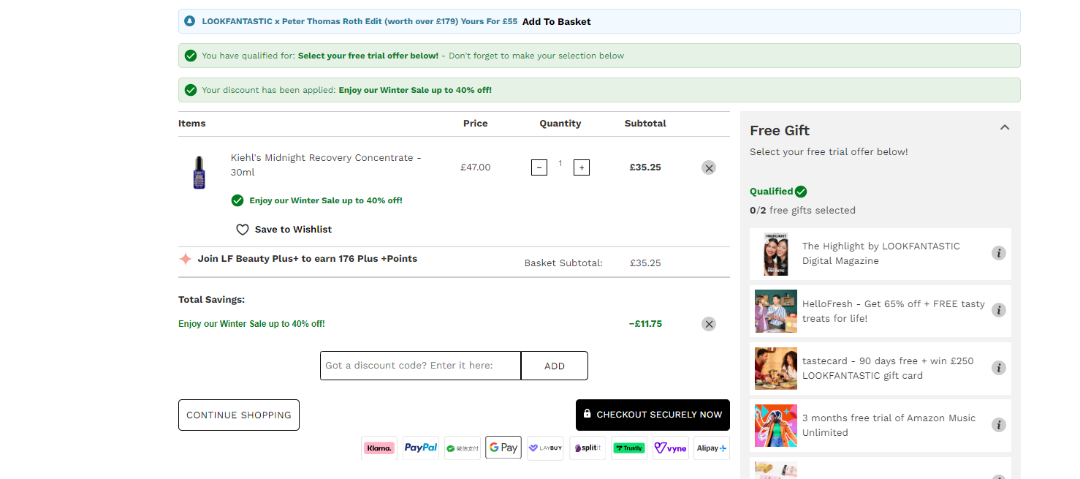This screenshot has height=479, width=1080.
Task: Remove Kiehl's Midnight Recovery Concentrate from basket
Action: (709, 168)
